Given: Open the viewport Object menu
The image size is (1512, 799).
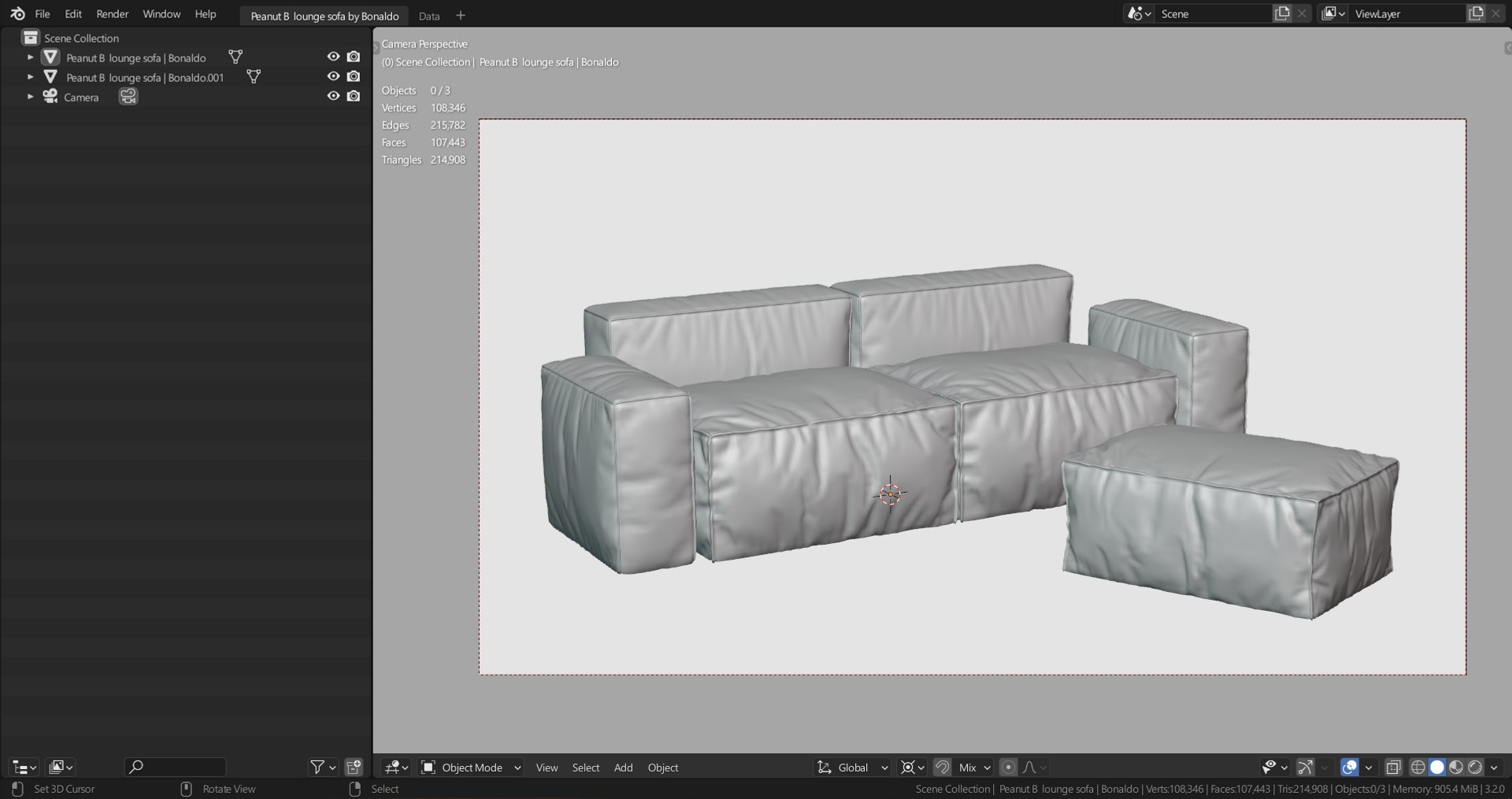Looking at the screenshot, I should point(662,768).
